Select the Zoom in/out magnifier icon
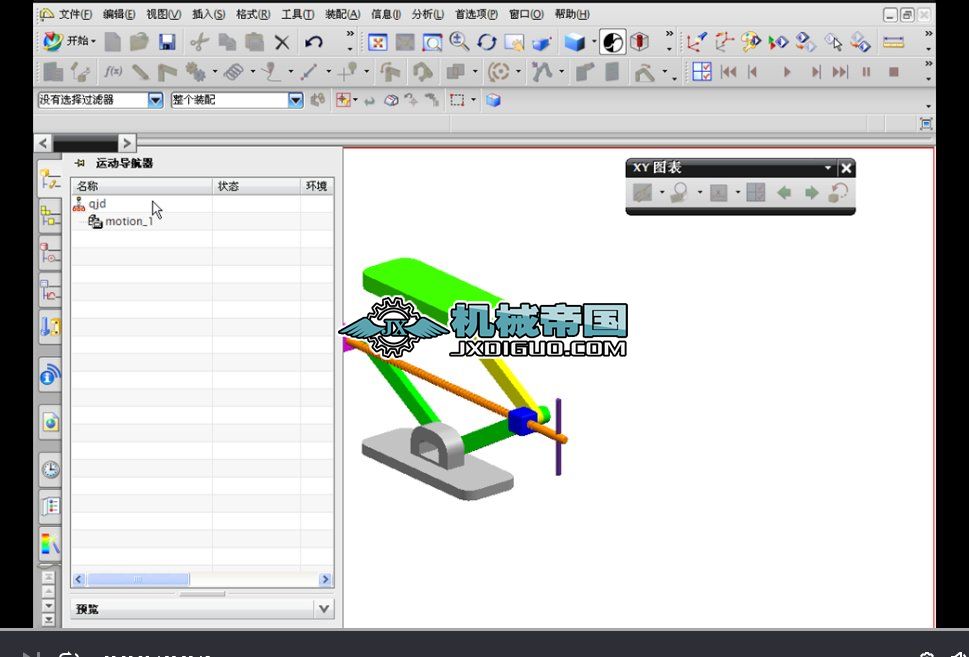This screenshot has width=969, height=657. [x=459, y=42]
